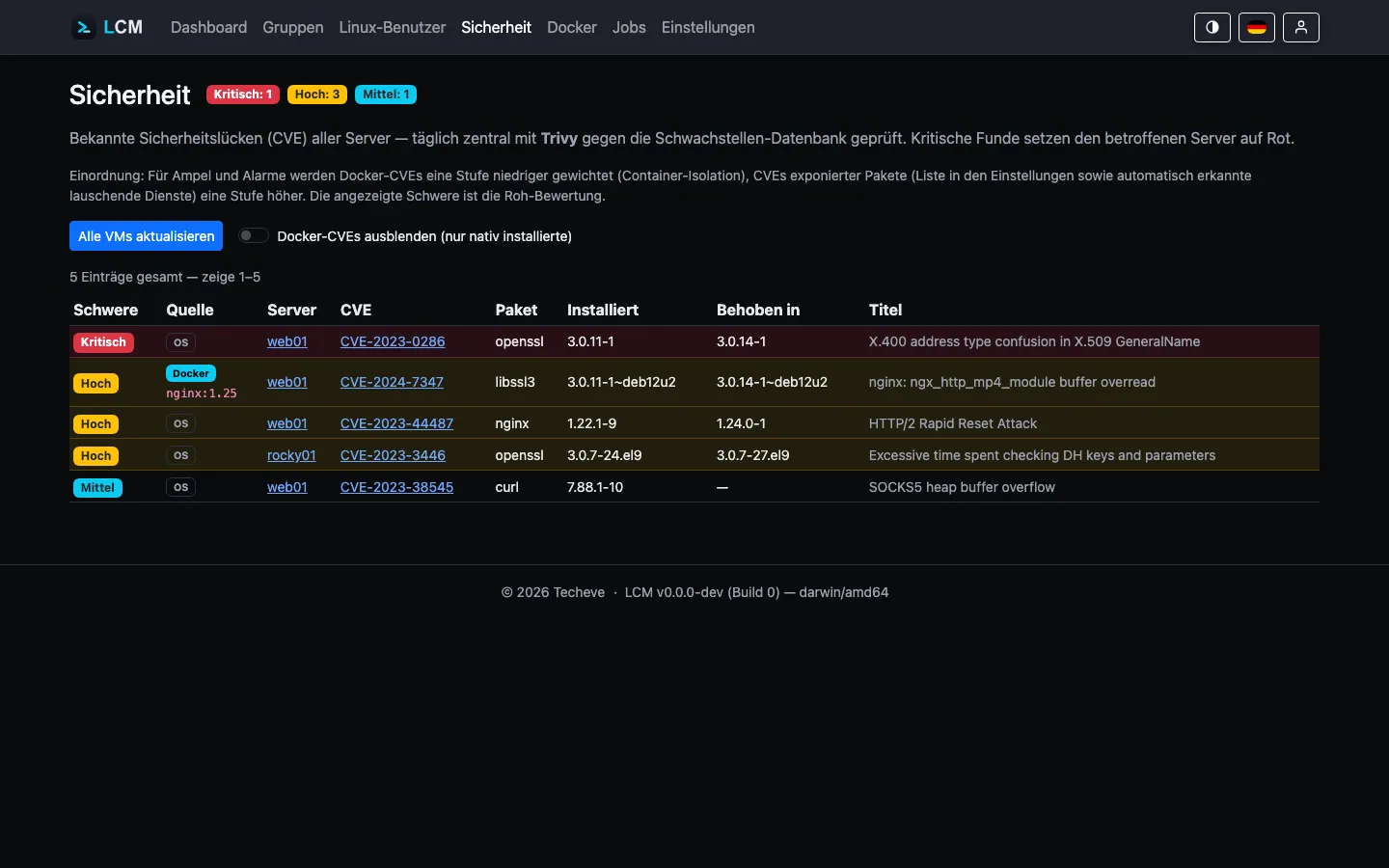The width and height of the screenshot is (1389, 868).
Task: Click the OS badge in CVE-2023-0286 row
Action: [180, 342]
